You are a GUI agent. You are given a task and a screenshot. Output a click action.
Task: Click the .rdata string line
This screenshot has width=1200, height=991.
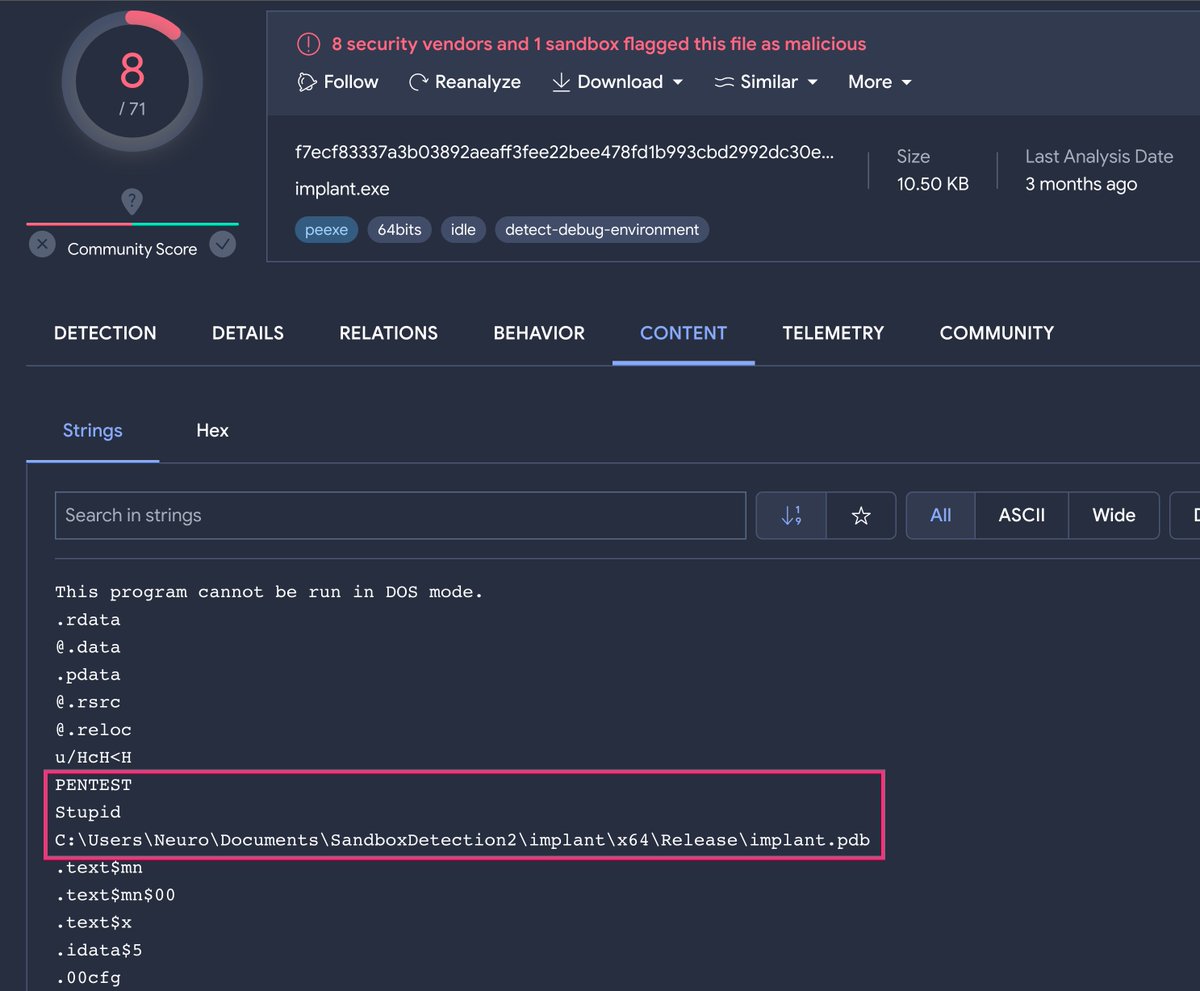coord(88,619)
